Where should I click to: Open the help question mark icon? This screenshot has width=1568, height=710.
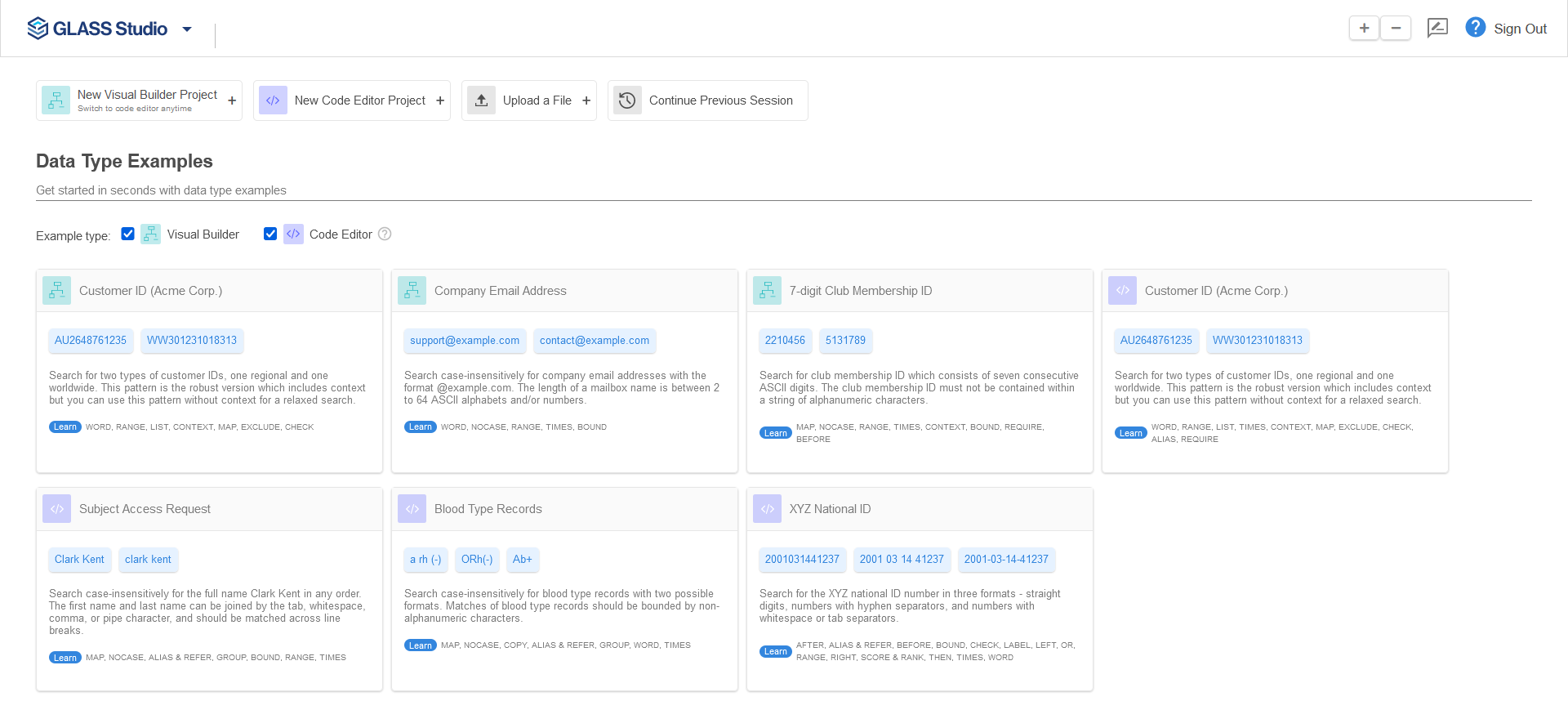tap(1475, 28)
